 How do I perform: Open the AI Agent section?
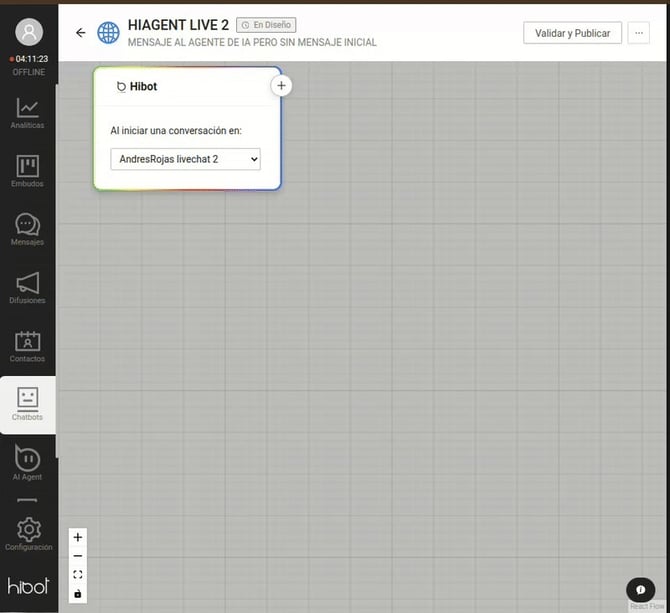(x=27, y=463)
